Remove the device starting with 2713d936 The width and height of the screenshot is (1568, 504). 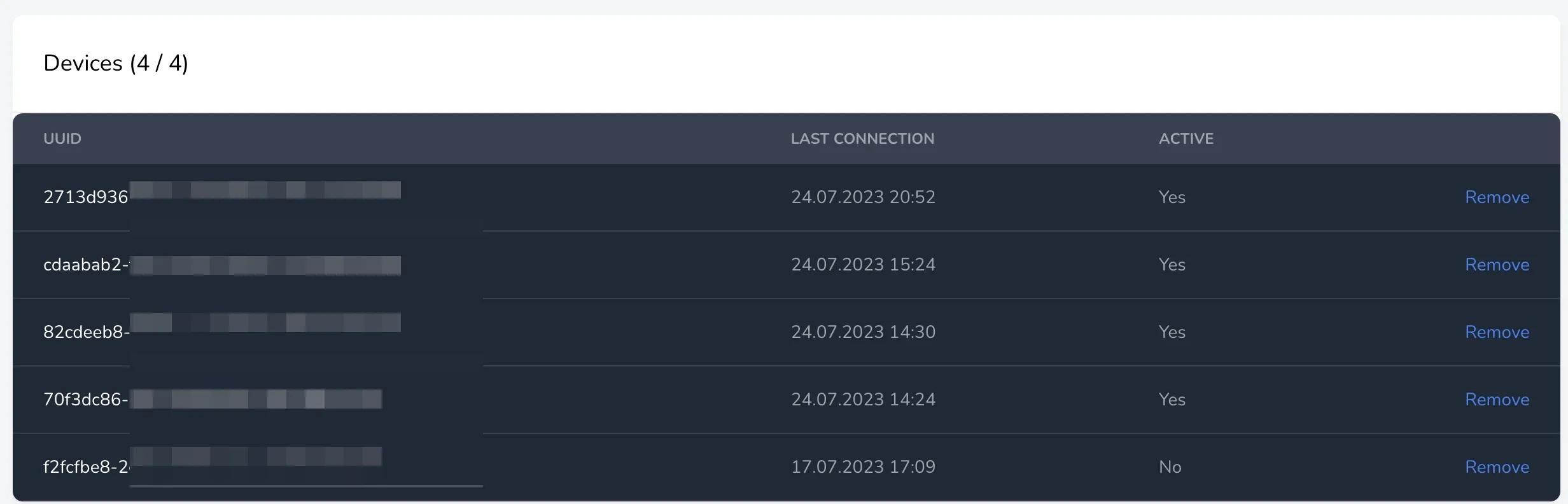pos(1497,197)
